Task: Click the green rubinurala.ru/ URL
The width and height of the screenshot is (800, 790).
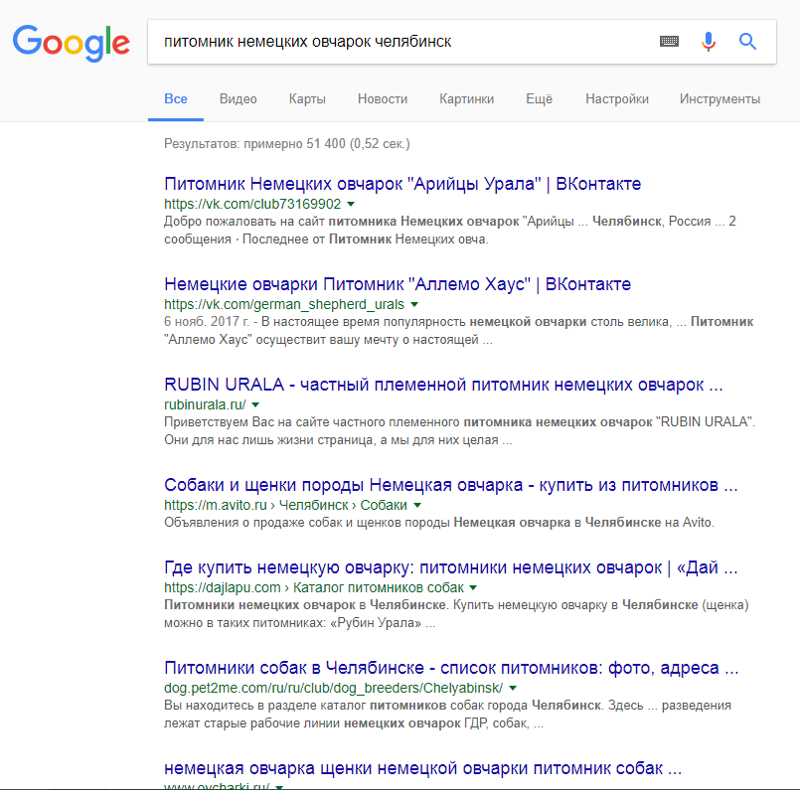Action: coord(205,405)
